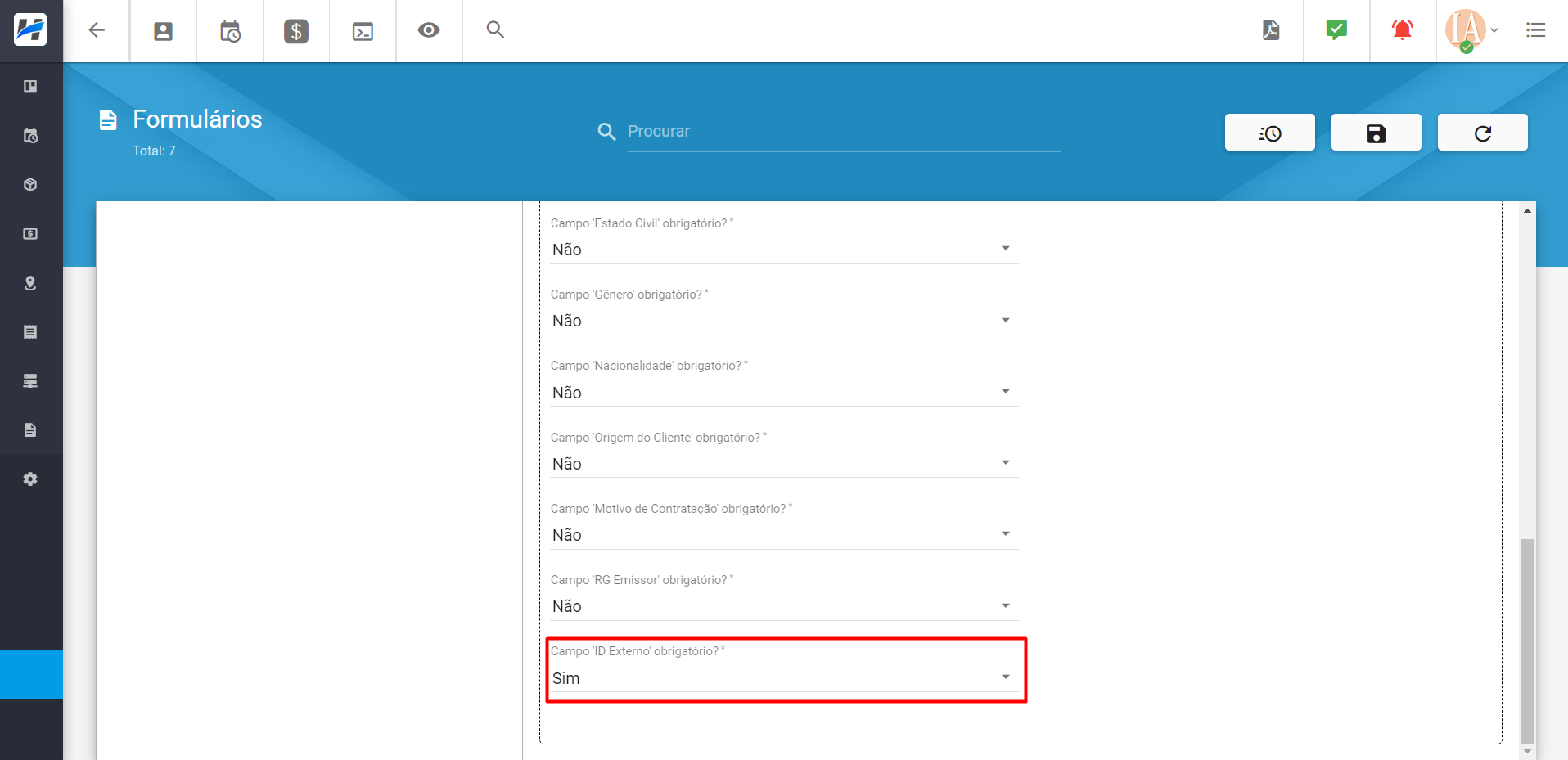The image size is (1568, 760).
Task: Click the Formulários page title
Action: [x=197, y=119]
